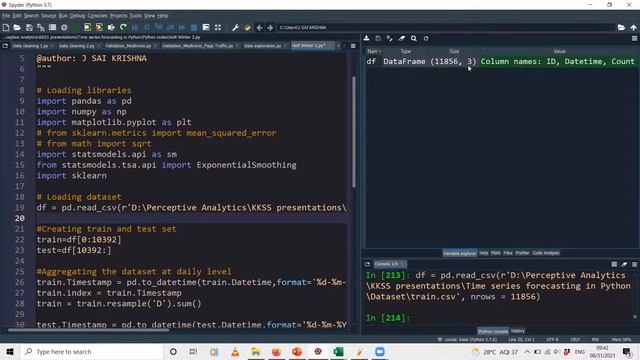Run cell and advance icon
This screenshot has width=640, height=360.
pos(99,27)
